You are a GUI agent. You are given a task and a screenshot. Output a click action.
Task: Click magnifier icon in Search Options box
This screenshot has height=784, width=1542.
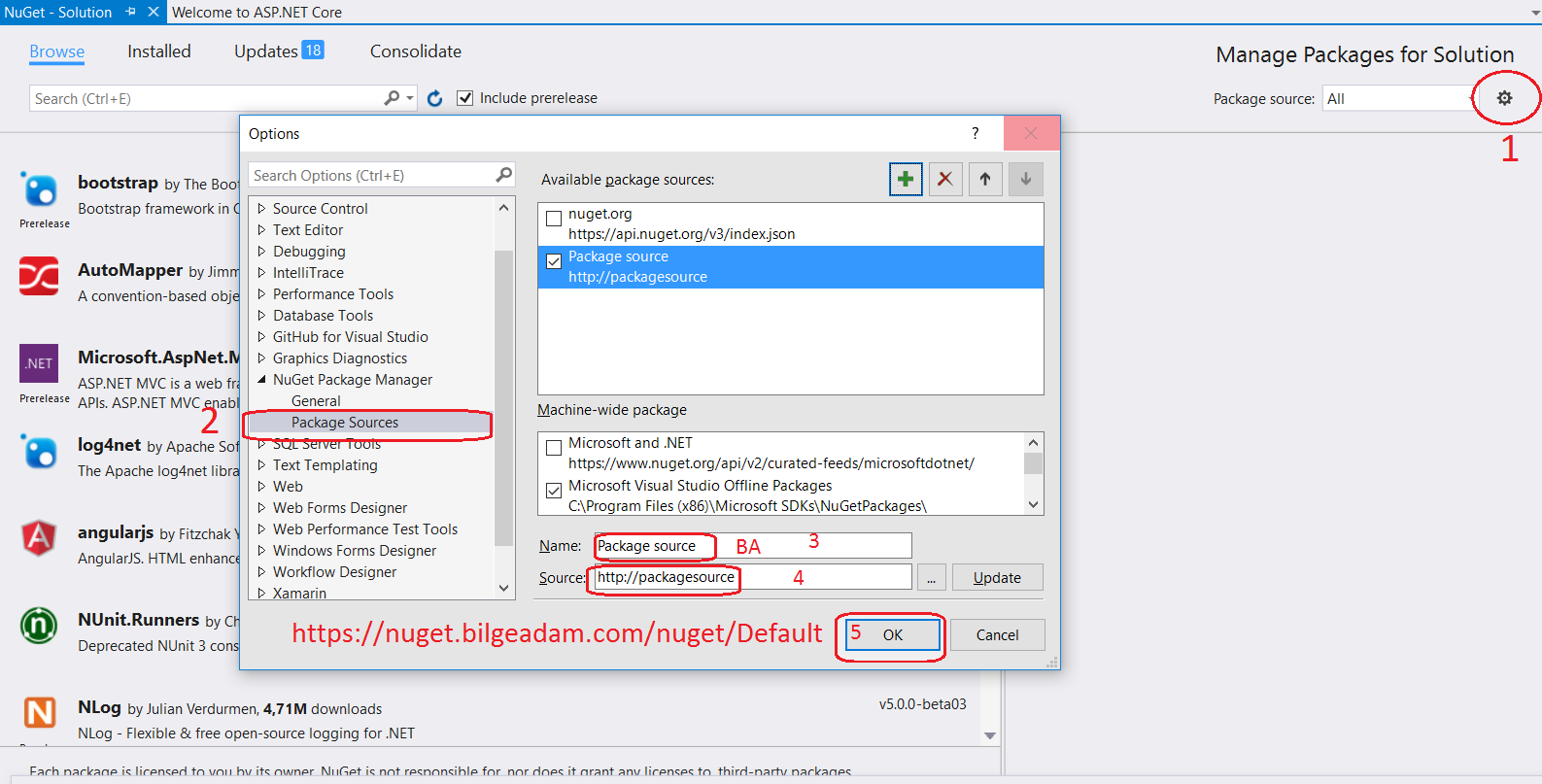503,175
